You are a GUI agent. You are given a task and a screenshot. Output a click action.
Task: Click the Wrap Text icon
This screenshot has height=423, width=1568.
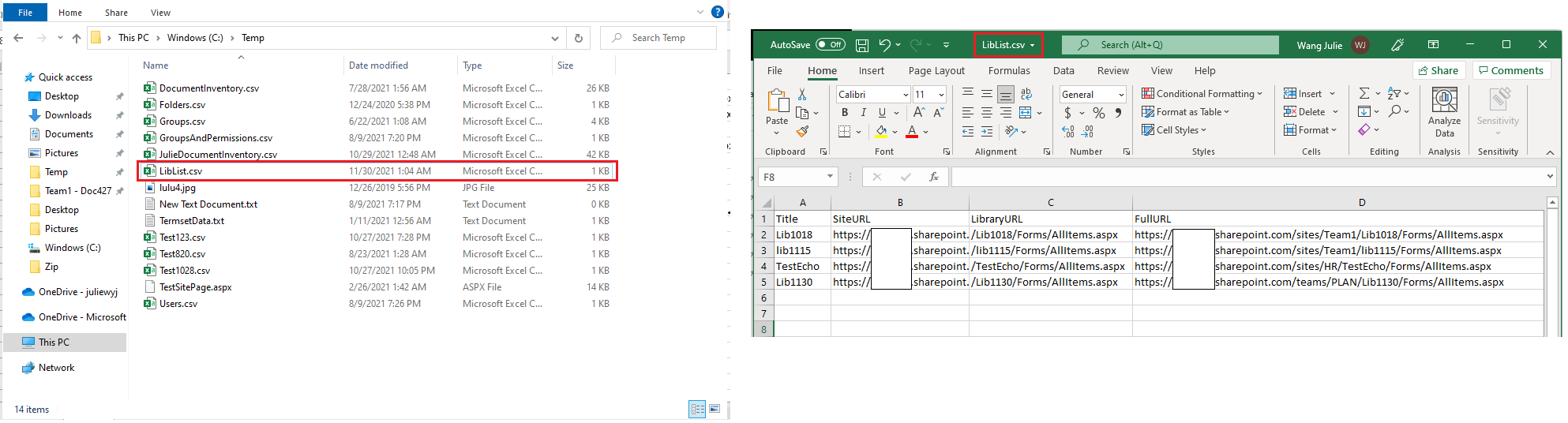click(1025, 95)
